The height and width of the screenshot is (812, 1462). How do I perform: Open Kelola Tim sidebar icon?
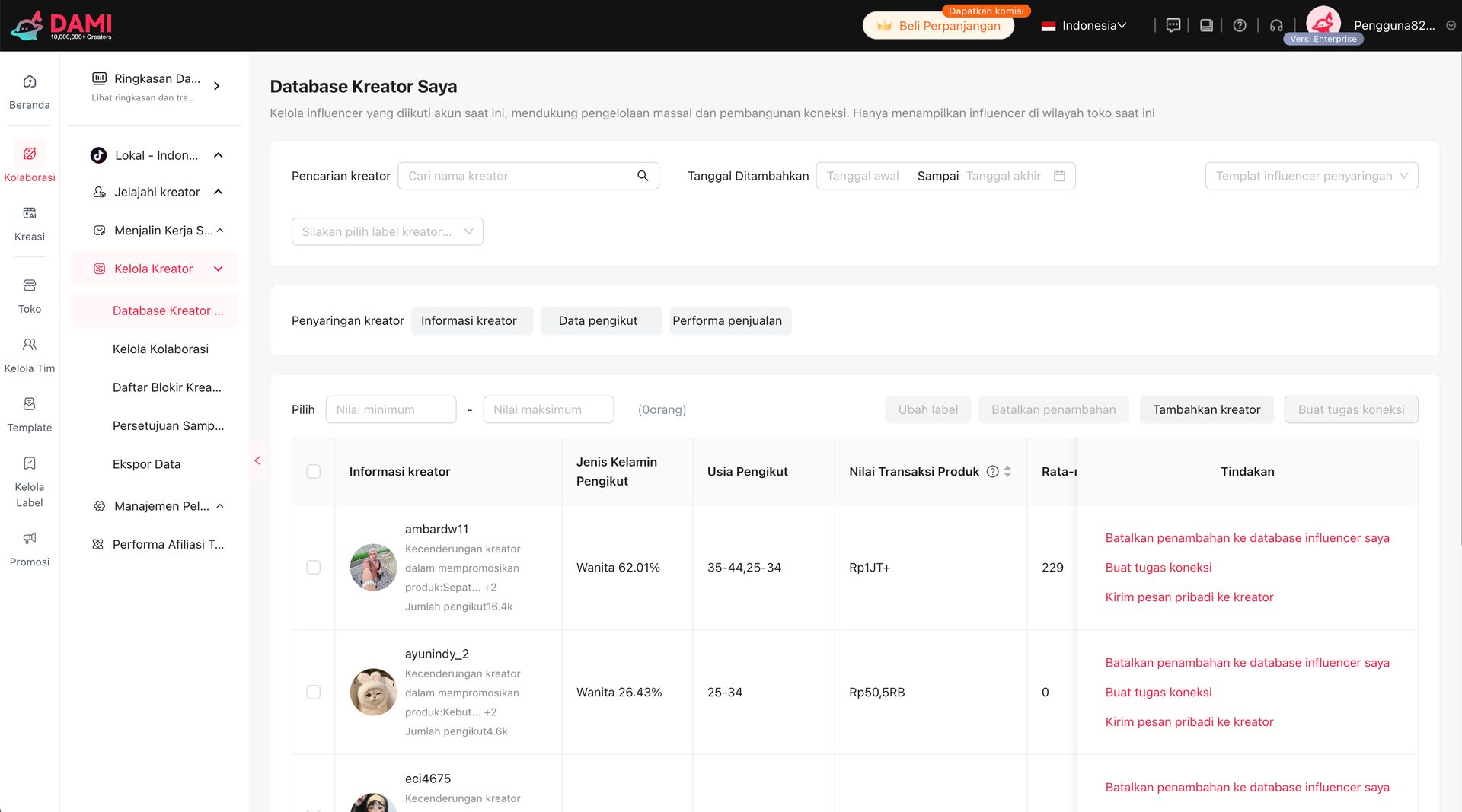[x=30, y=345]
